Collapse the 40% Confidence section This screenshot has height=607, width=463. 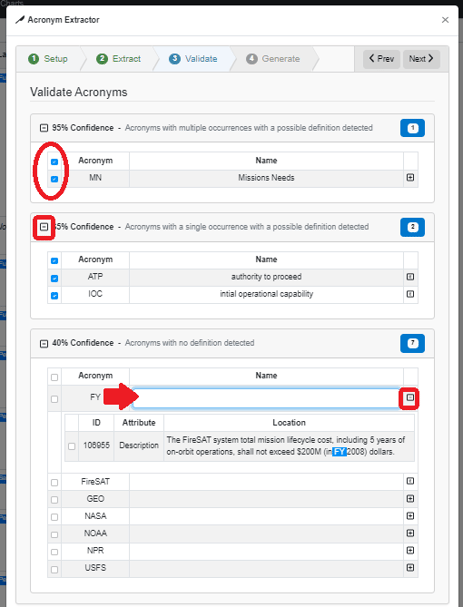(x=44, y=343)
